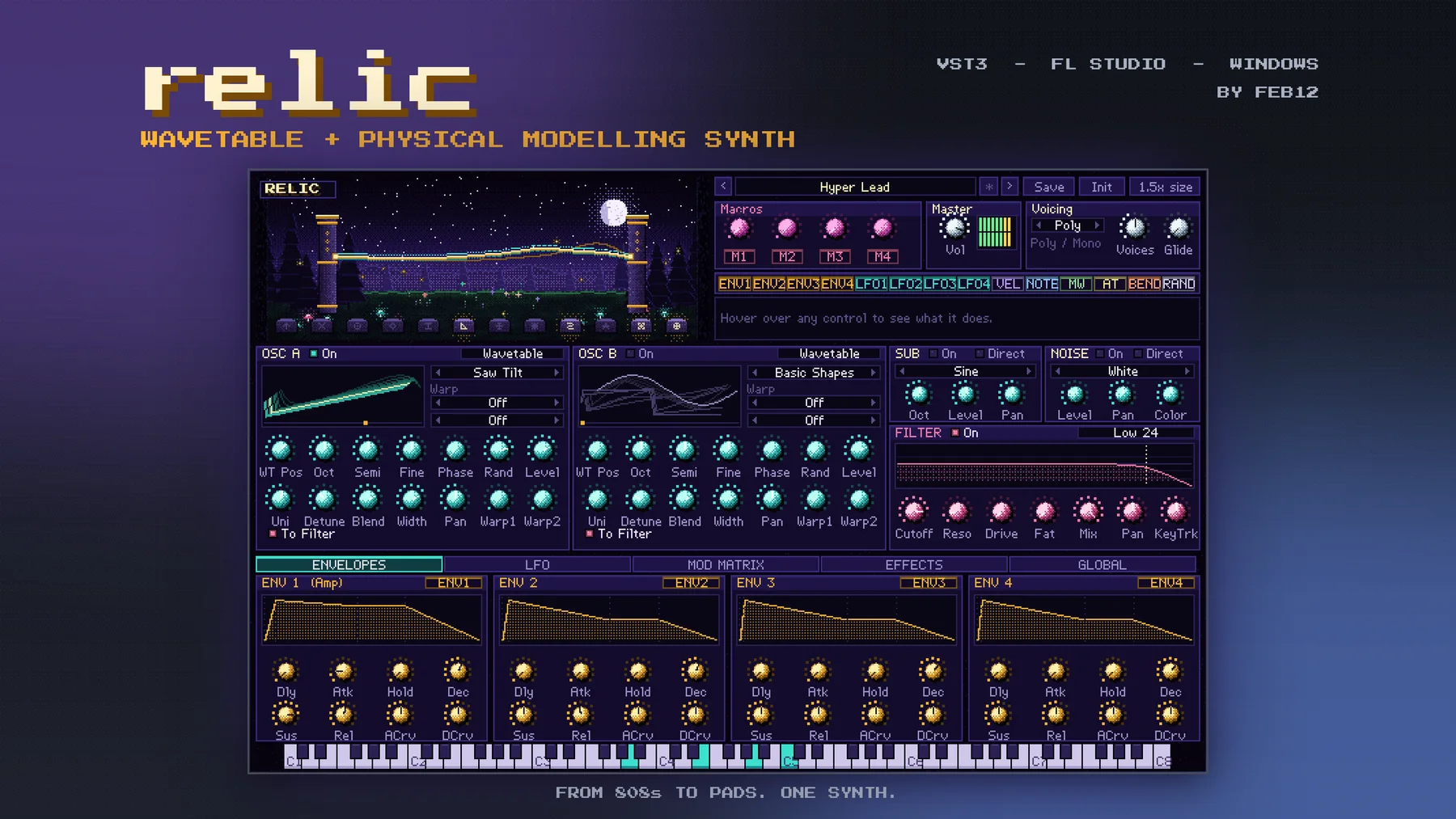Click the Save button
The height and width of the screenshot is (819, 1456).
[1049, 187]
